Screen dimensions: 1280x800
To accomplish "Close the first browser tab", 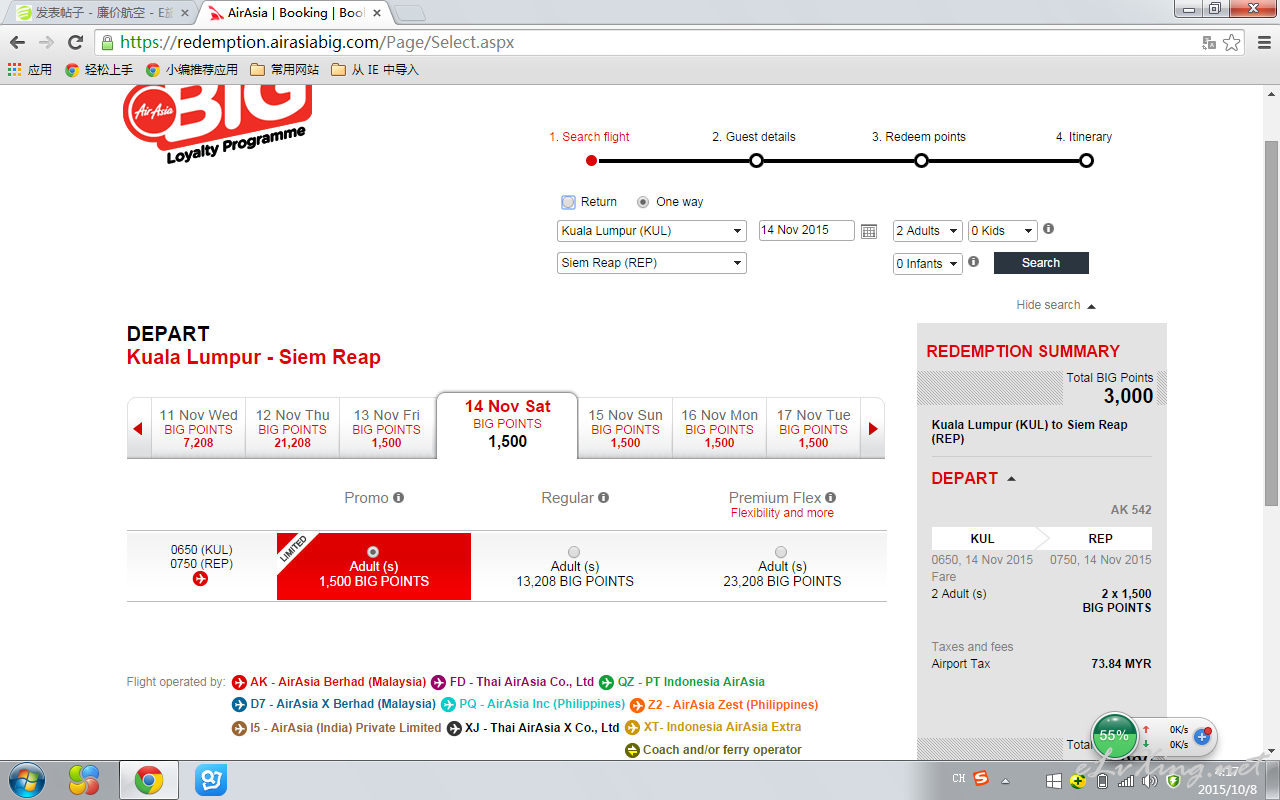I will pos(184,13).
